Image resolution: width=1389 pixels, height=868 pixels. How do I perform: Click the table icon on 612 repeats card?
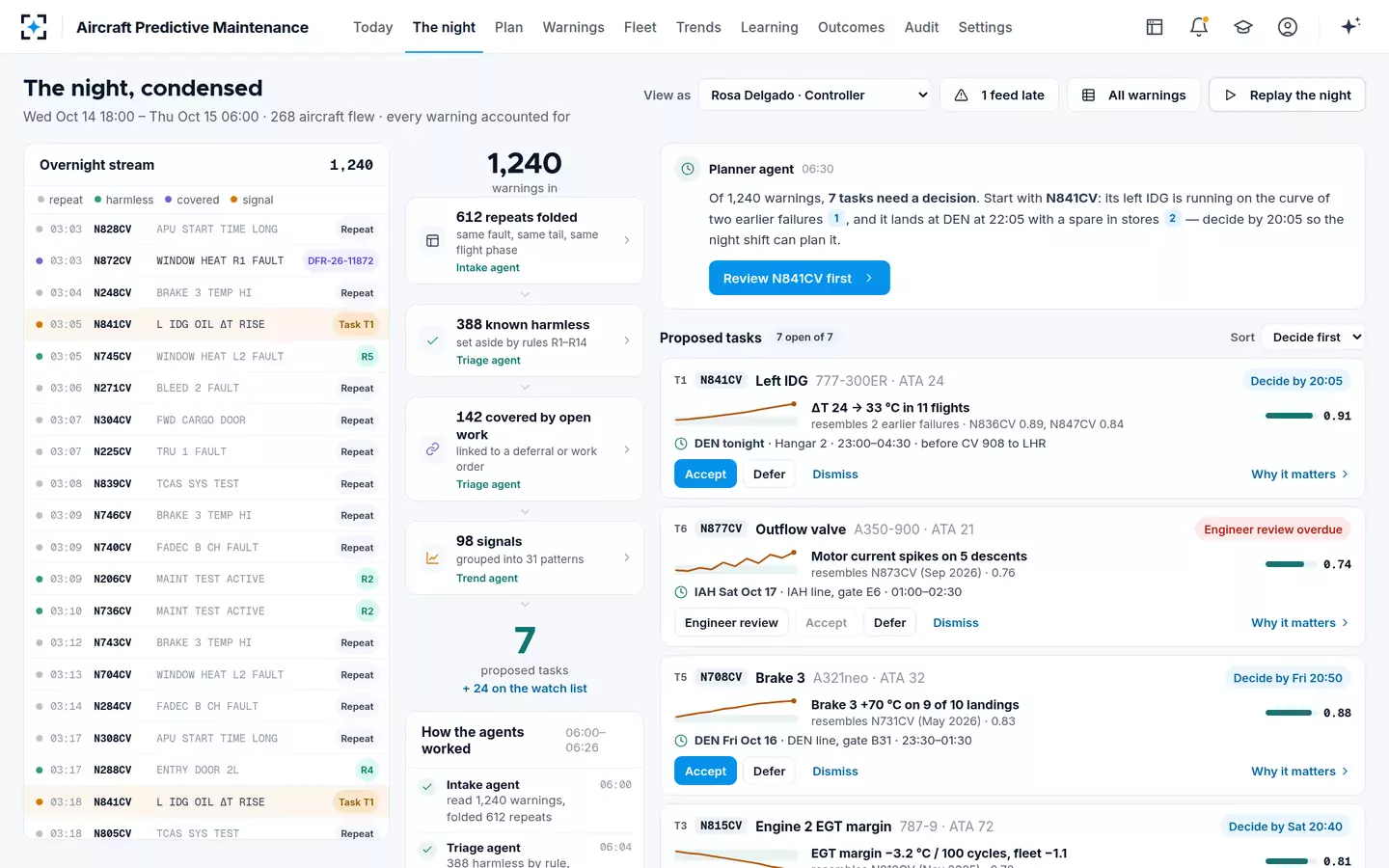pos(433,240)
